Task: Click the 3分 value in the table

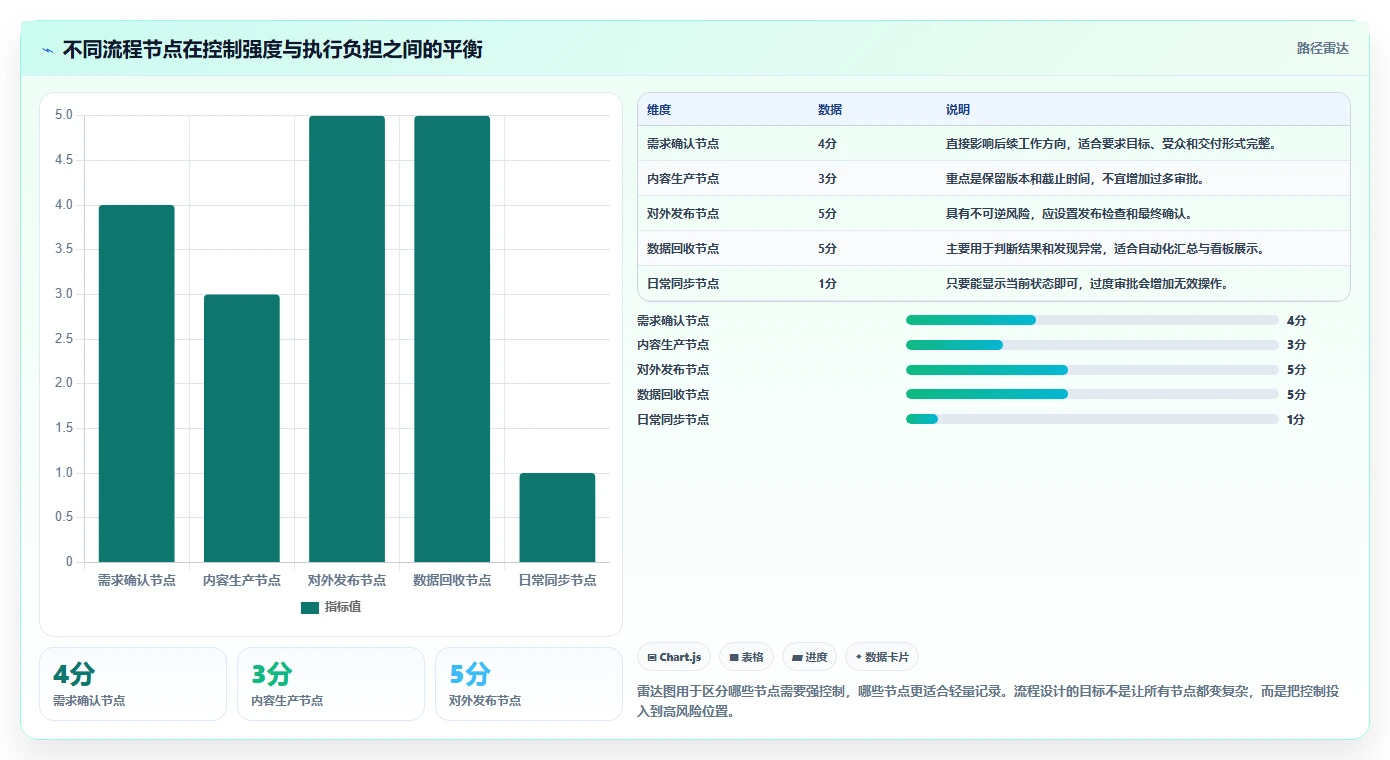Action: point(827,179)
